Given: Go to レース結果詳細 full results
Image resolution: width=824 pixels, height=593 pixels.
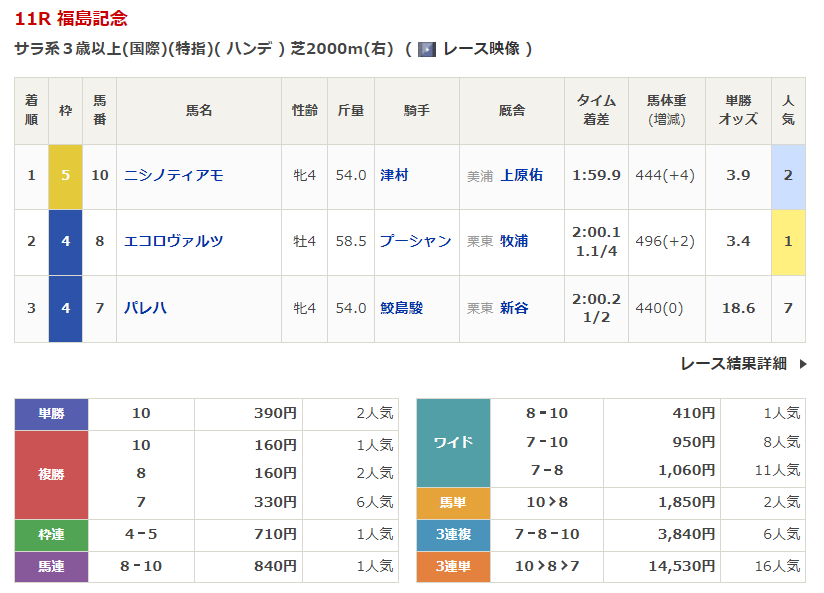Looking at the screenshot, I should coord(733,364).
